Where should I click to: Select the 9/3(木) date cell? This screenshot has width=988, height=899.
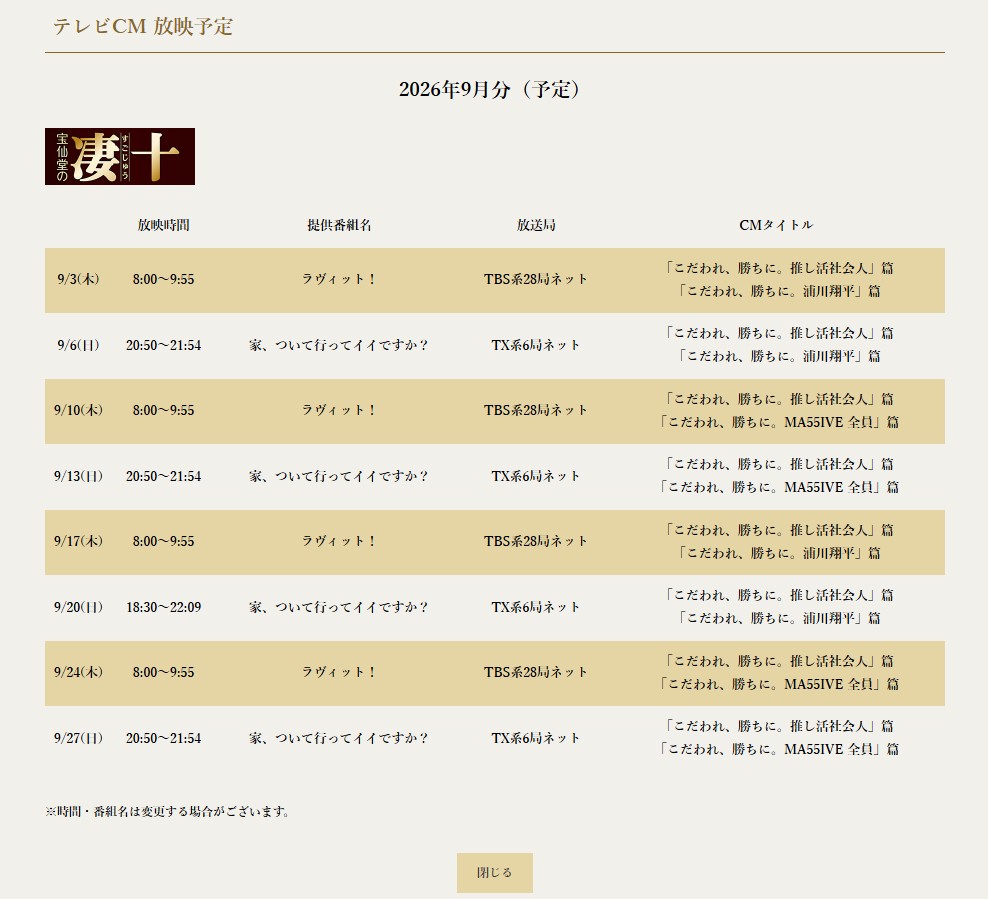(x=78, y=279)
